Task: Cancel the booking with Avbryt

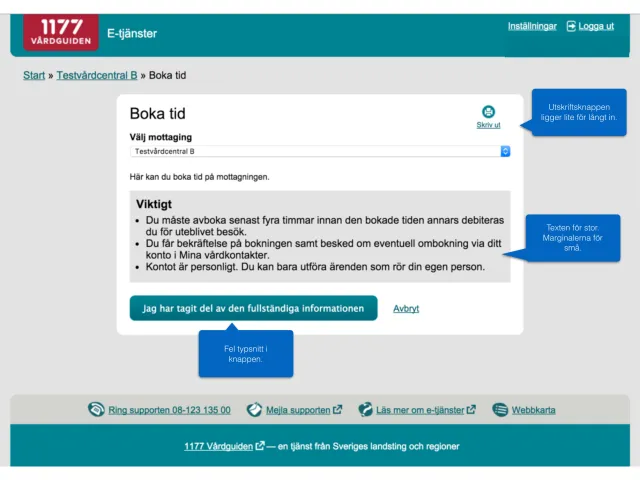Action: click(x=406, y=309)
